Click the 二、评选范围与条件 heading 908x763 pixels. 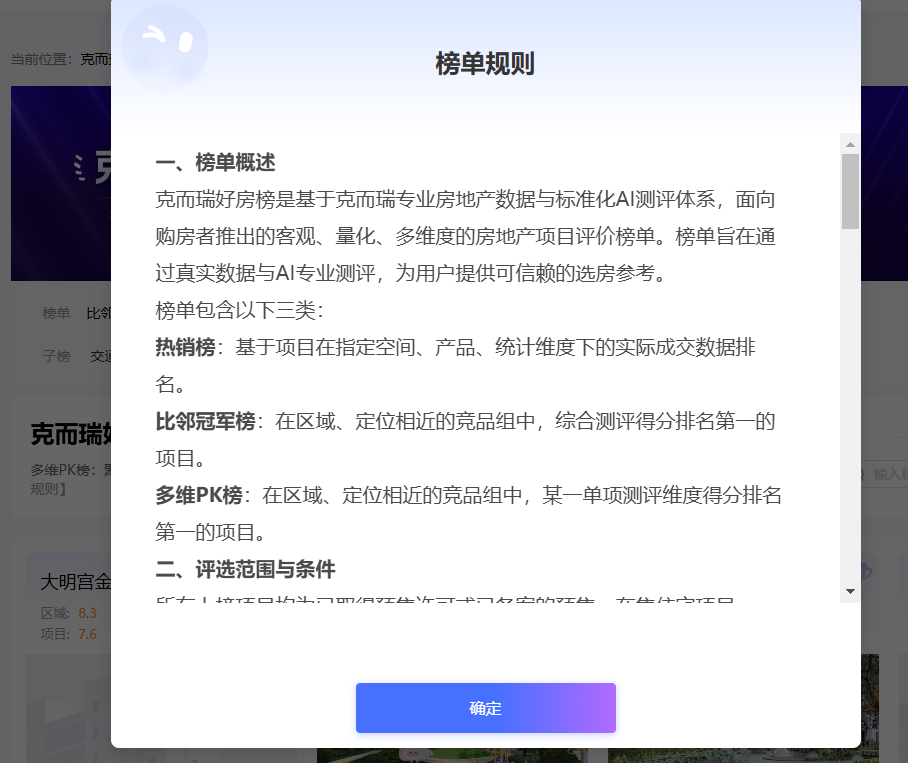[246, 570]
